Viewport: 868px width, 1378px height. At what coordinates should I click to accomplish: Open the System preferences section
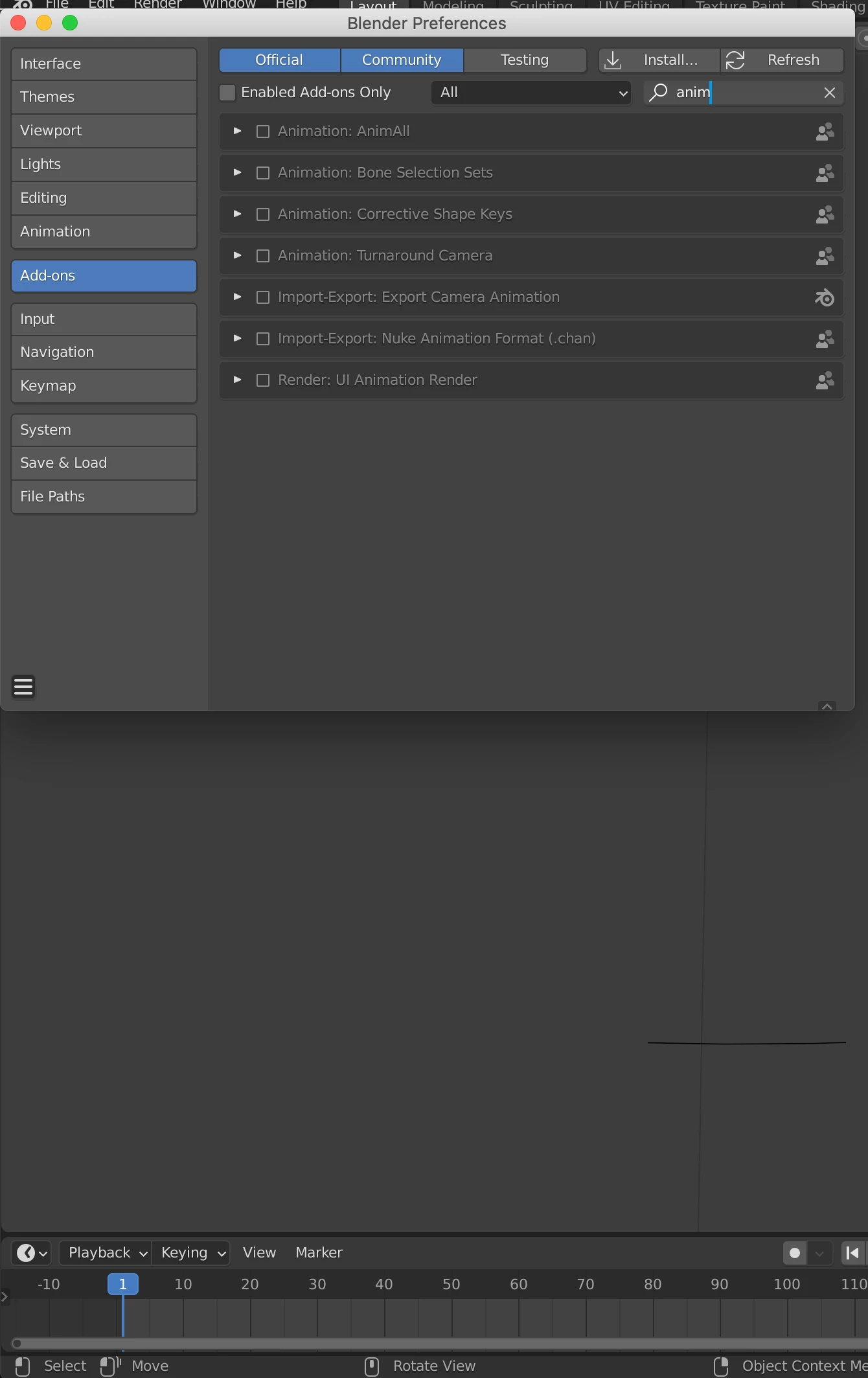click(x=104, y=430)
